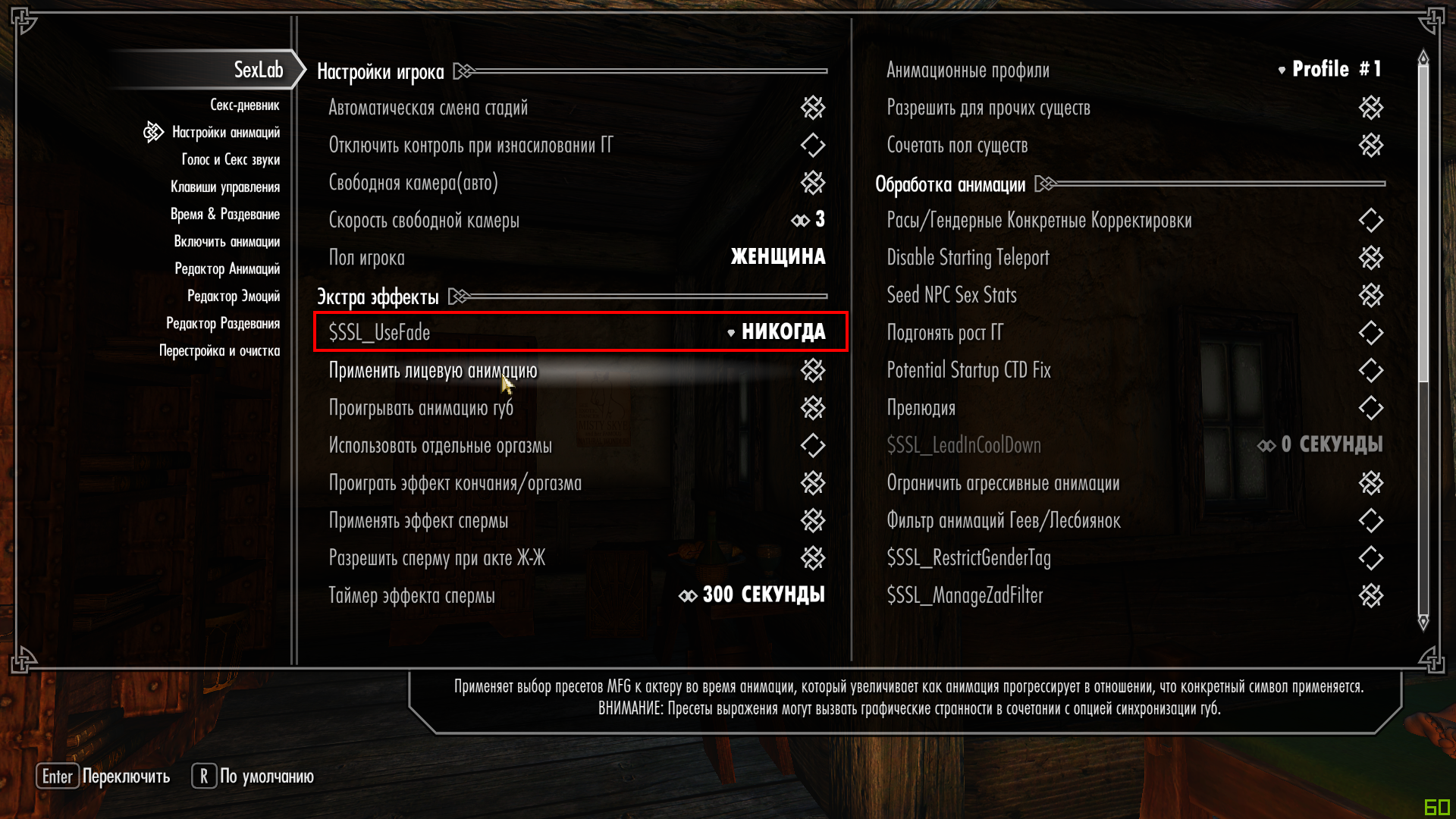This screenshot has width=1456, height=819.
Task: Toggle Свободная камера(авто) option
Action: (x=814, y=183)
